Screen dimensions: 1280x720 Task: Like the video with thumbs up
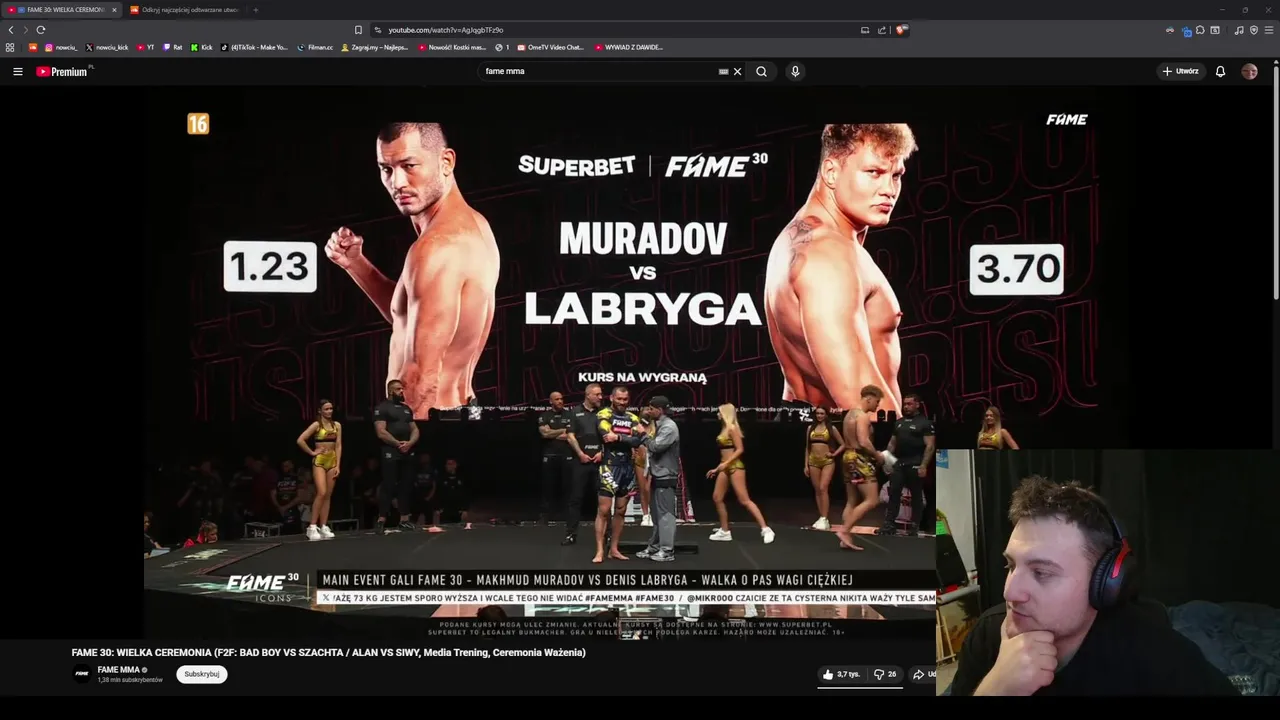coord(841,674)
